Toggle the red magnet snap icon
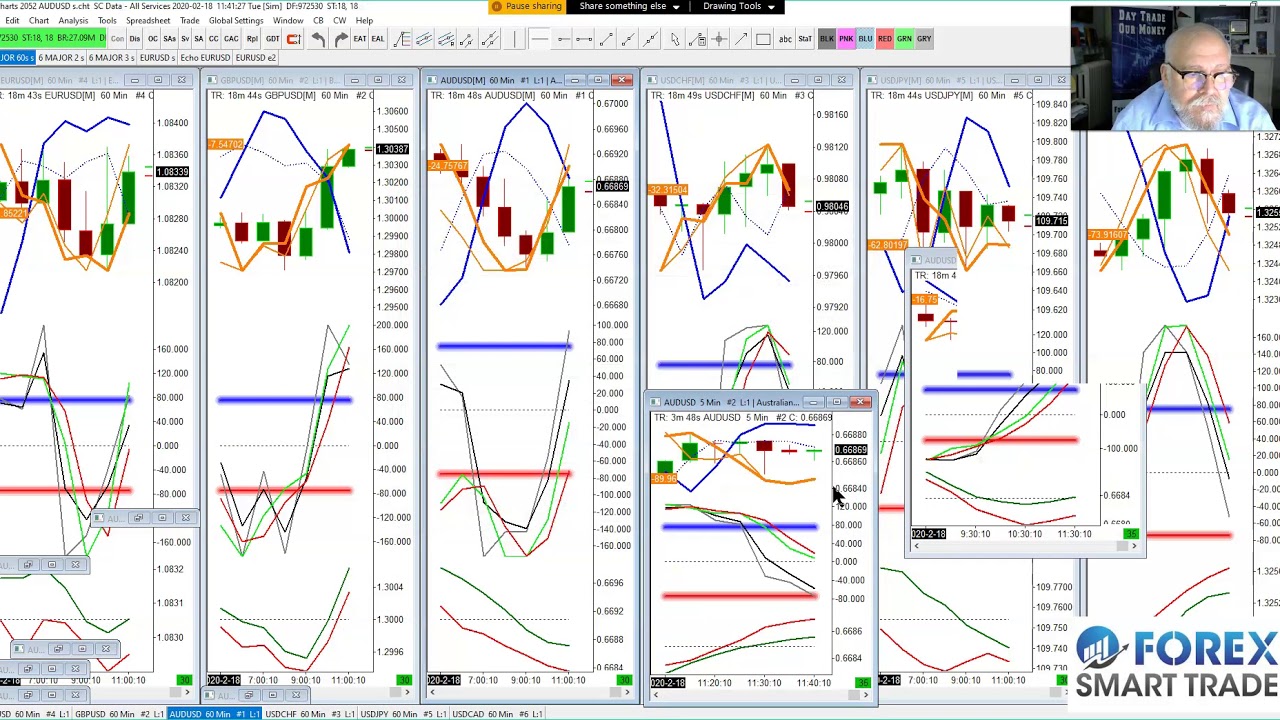The width and height of the screenshot is (1280, 720). [x=293, y=39]
